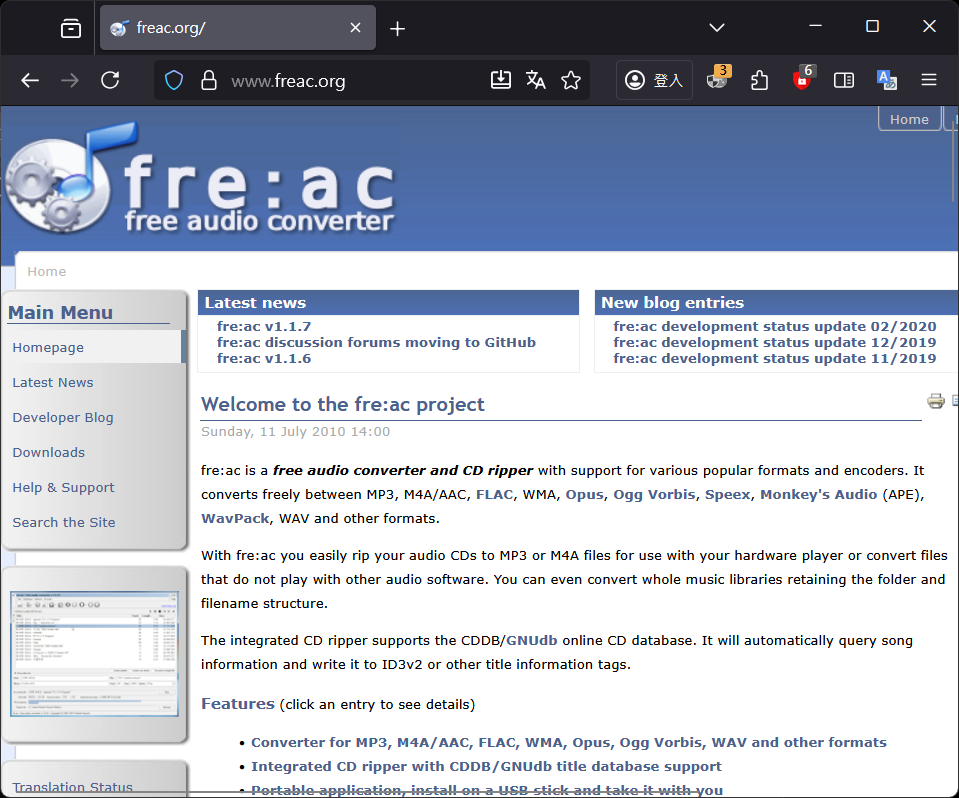Click the translate page icon
Viewport: 959px width, 798px height.
click(536, 81)
